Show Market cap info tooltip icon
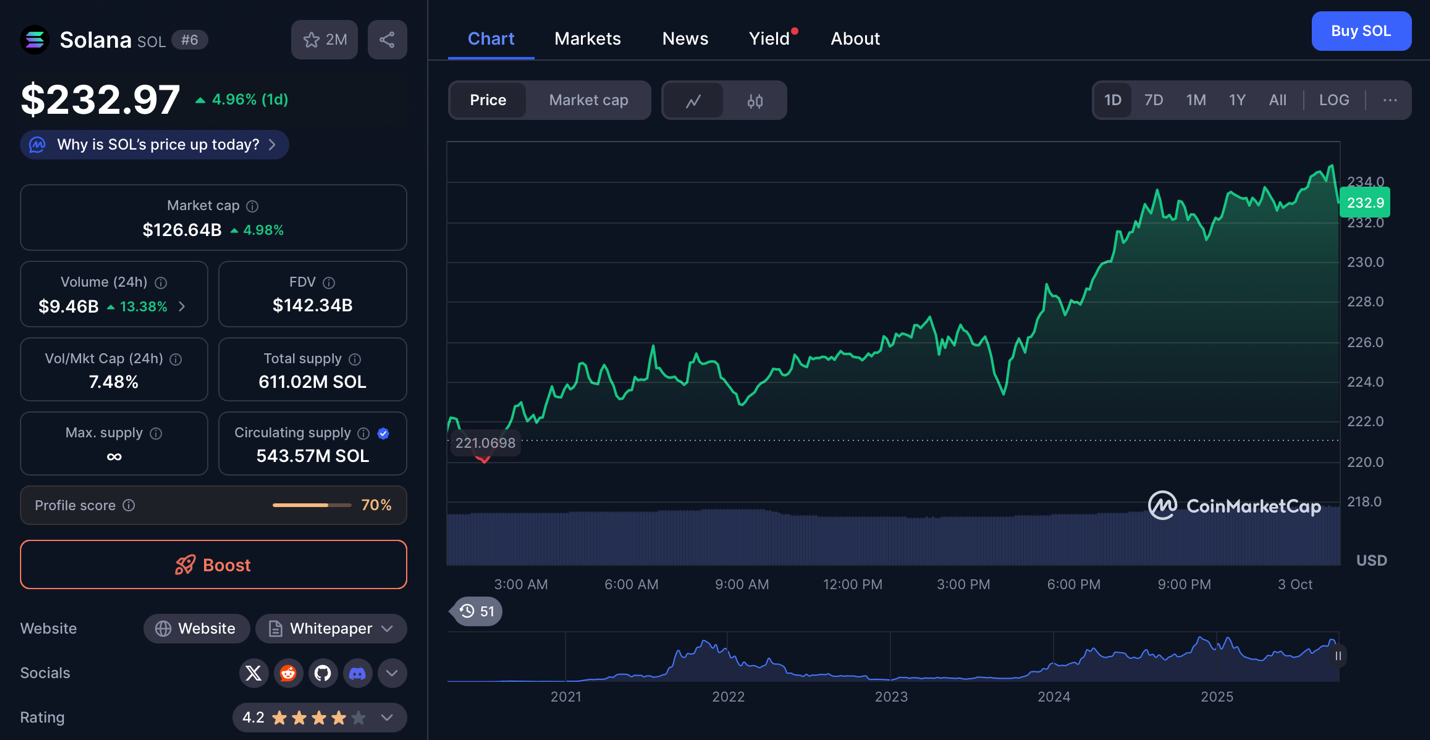 [x=253, y=206]
